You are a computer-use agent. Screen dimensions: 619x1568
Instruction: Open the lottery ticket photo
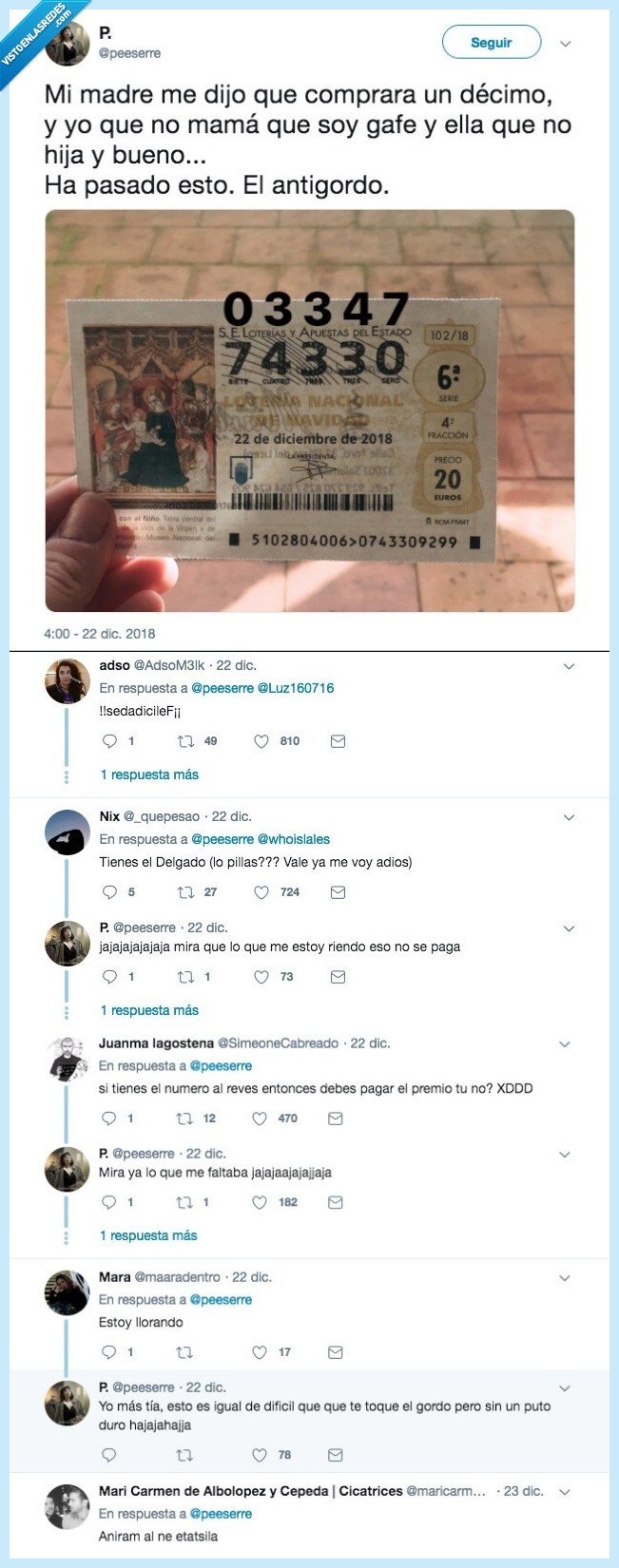[310, 411]
